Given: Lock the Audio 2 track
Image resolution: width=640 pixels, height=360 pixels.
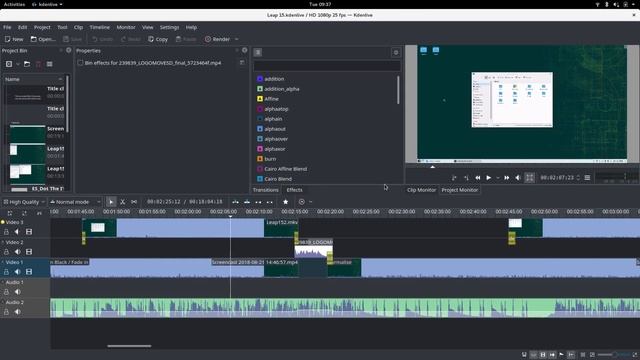Looking at the screenshot, I should [x=6, y=312].
